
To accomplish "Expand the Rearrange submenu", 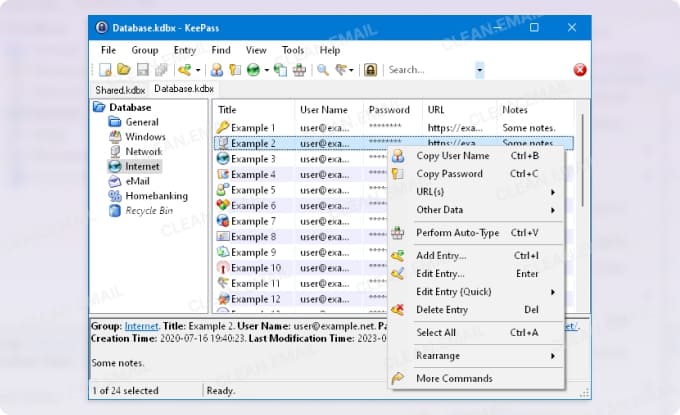I will (x=476, y=356).
